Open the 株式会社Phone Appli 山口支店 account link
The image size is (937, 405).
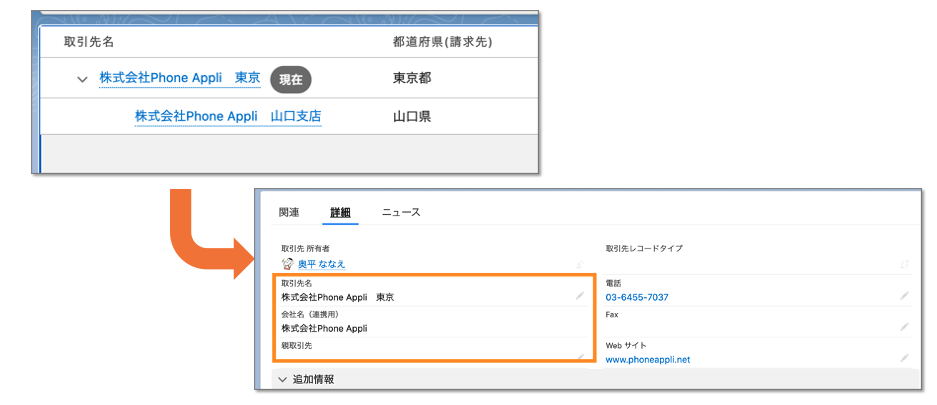click(228, 116)
